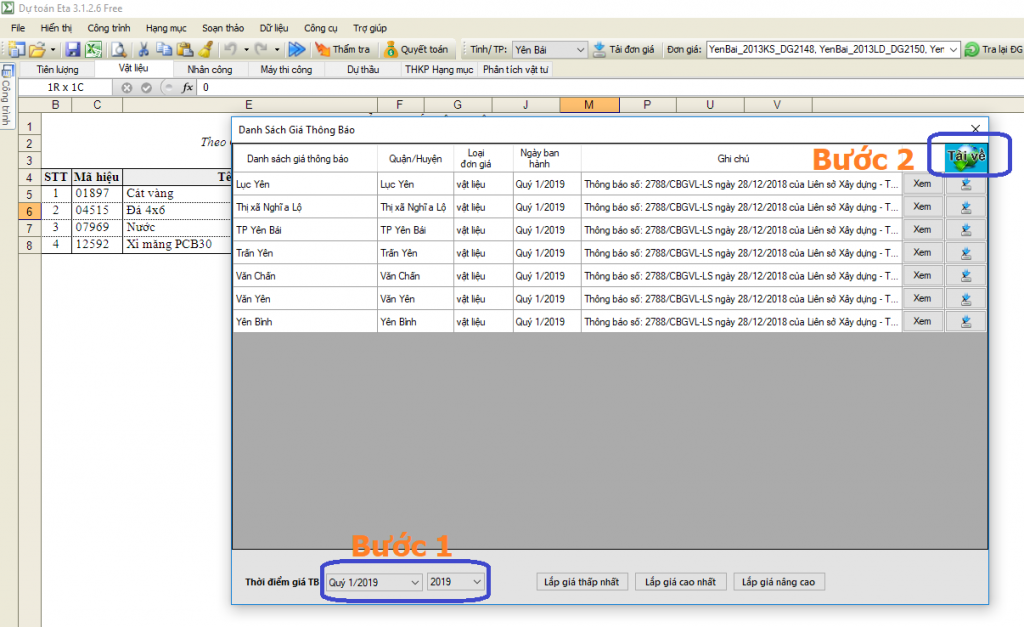Image resolution: width=1024 pixels, height=627 pixels.
Task: Click the Excel export icon
Action: pyautogui.click(x=93, y=49)
